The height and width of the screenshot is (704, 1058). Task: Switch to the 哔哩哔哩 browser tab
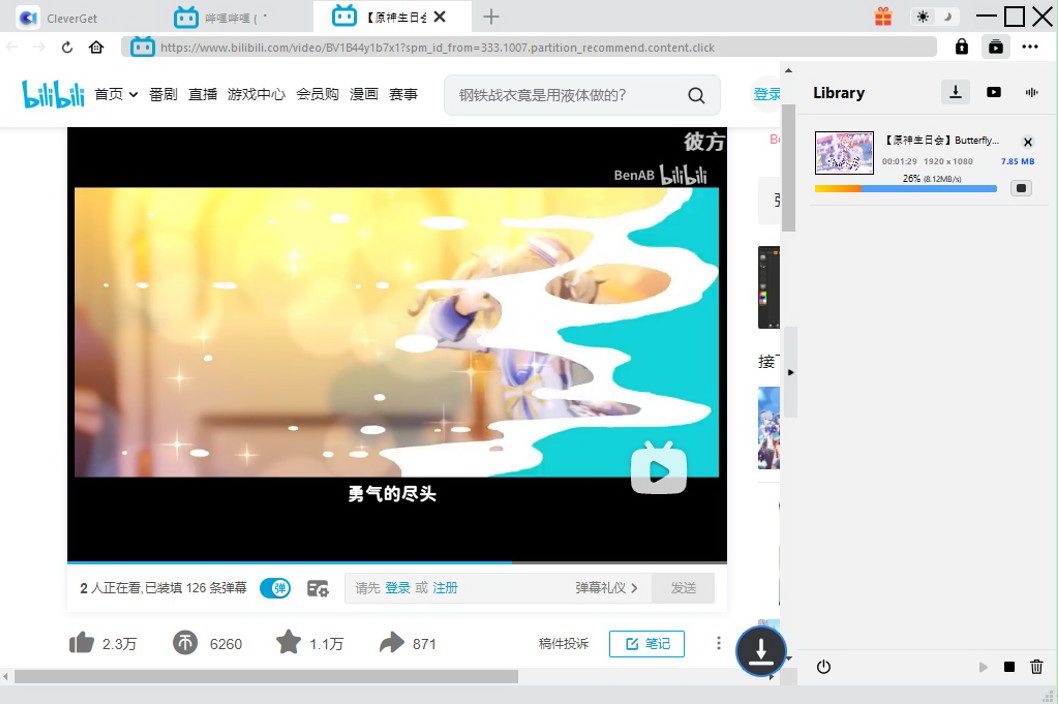tap(235, 17)
